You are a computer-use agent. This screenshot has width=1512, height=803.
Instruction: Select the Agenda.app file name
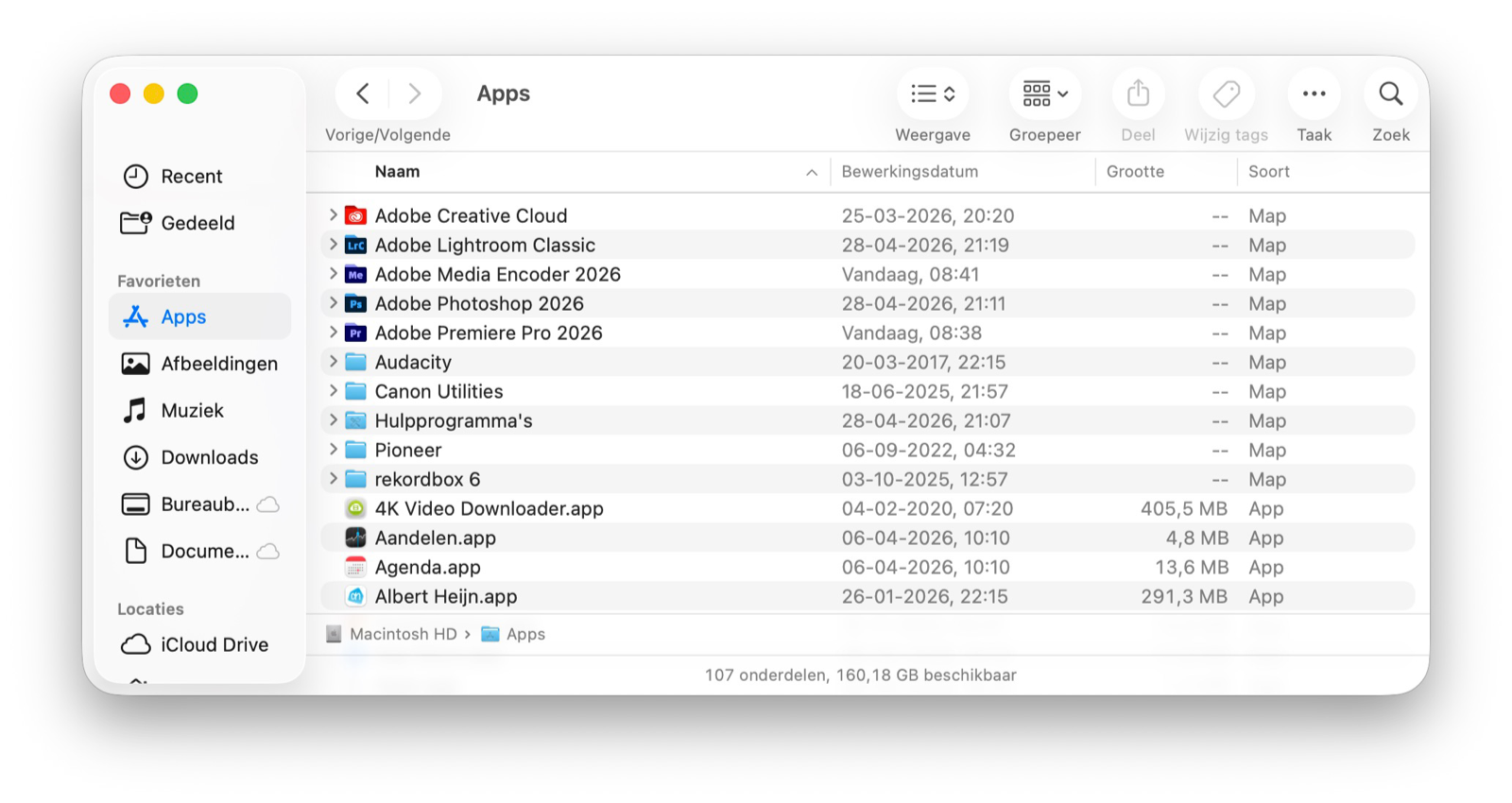pos(427,567)
